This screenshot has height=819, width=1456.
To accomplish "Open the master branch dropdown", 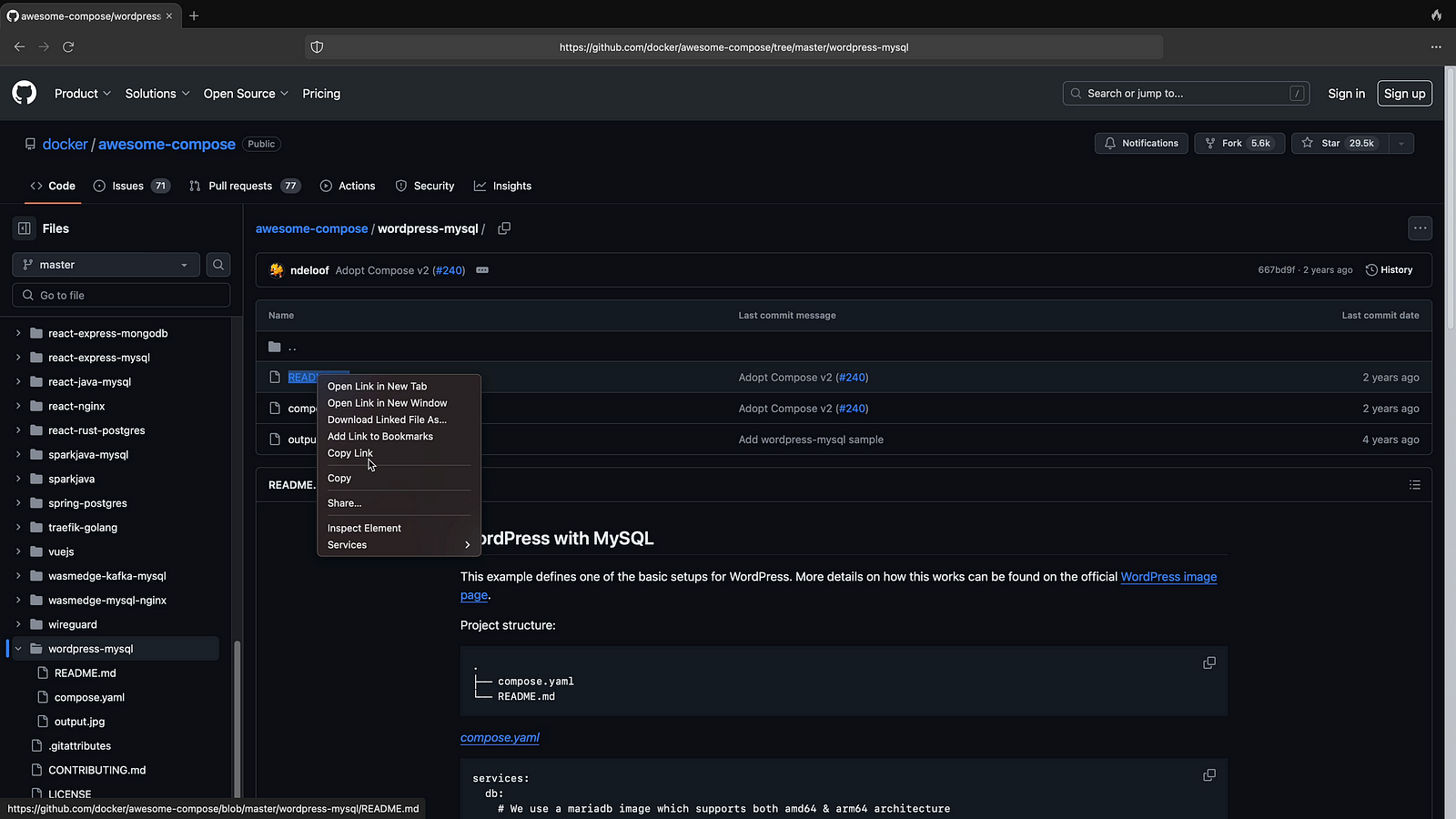I will (106, 265).
